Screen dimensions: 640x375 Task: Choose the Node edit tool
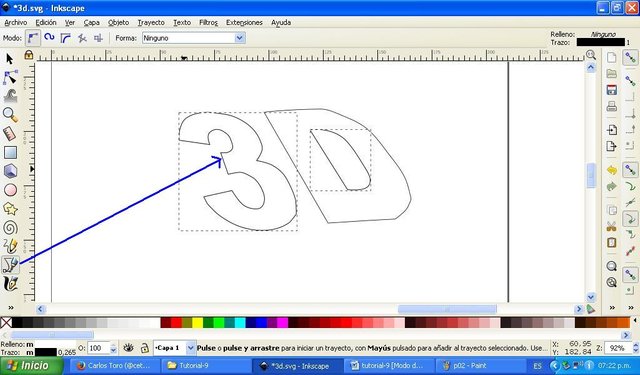coord(10,77)
